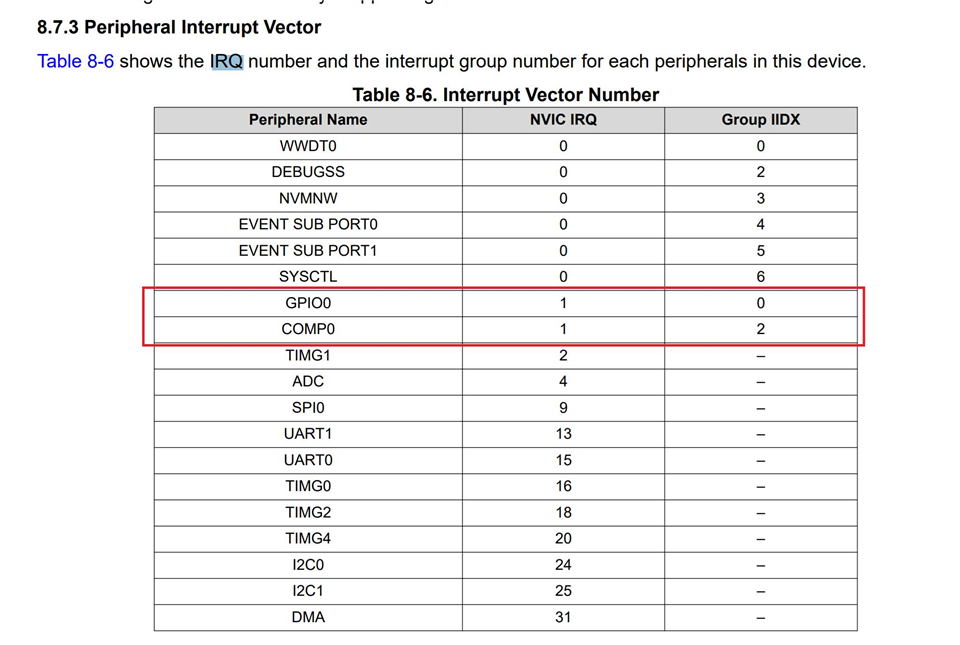Click the section heading 8.7.3 Peripheral Interrupt Vector
The width and height of the screenshot is (960, 645).
[179, 27]
